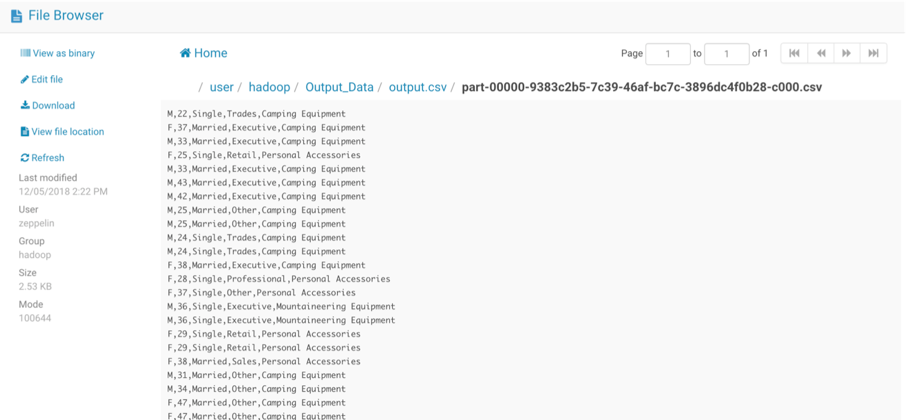Click the ending page number field
906x420 pixels.
[727, 54]
